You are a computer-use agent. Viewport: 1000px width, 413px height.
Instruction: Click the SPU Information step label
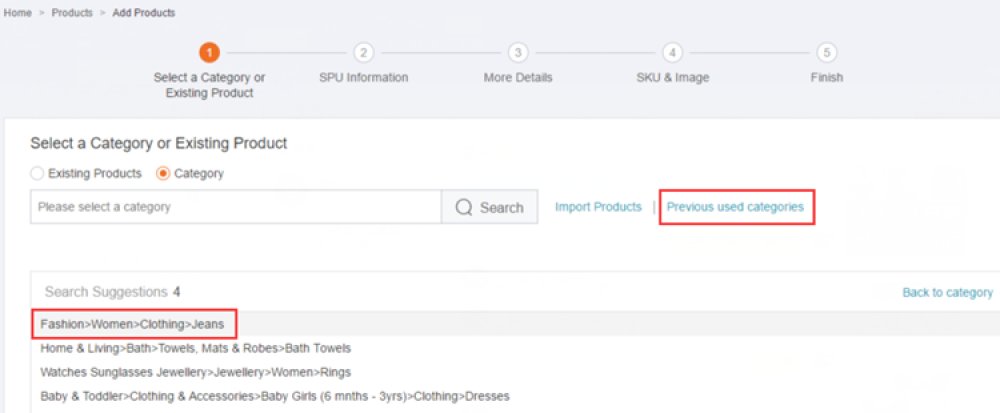[x=364, y=78]
